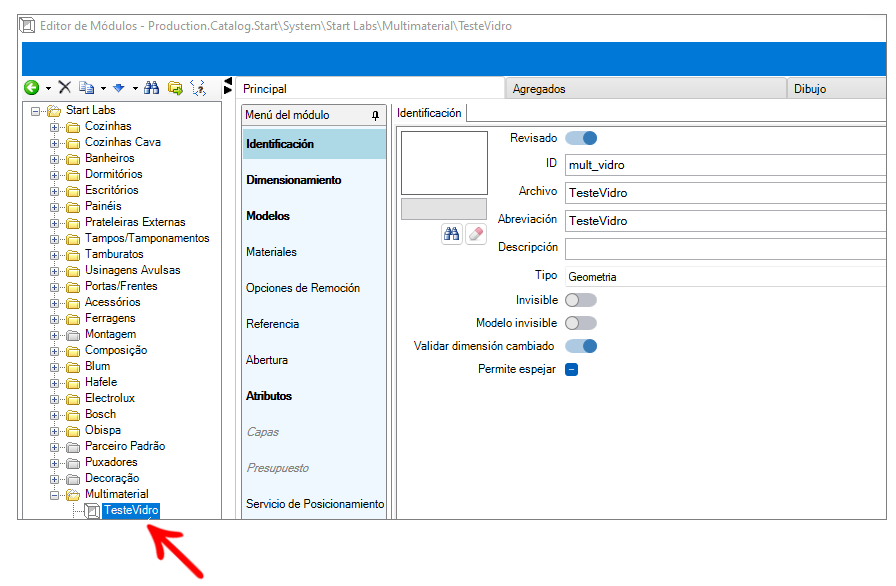Open the copy icon dropdown arrow
896x586 pixels.
[x=103, y=89]
